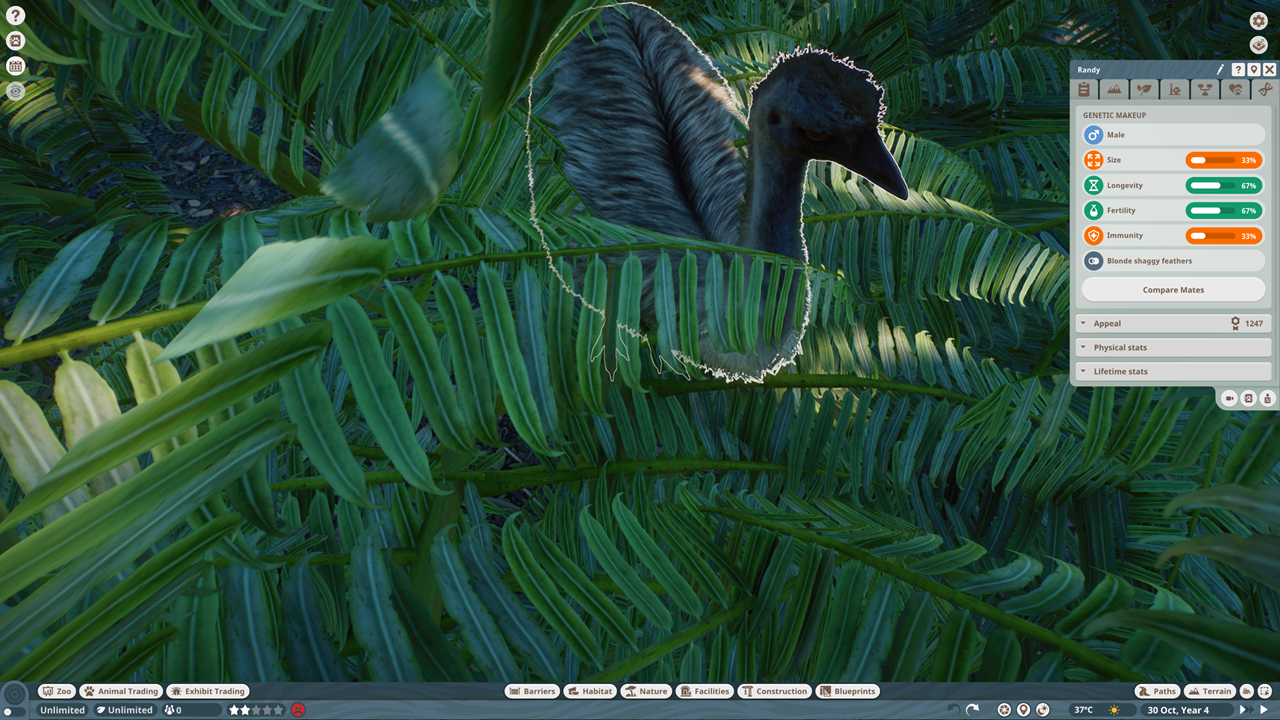Open the Barriers build menu
1280x720 pixels.
(x=532, y=691)
